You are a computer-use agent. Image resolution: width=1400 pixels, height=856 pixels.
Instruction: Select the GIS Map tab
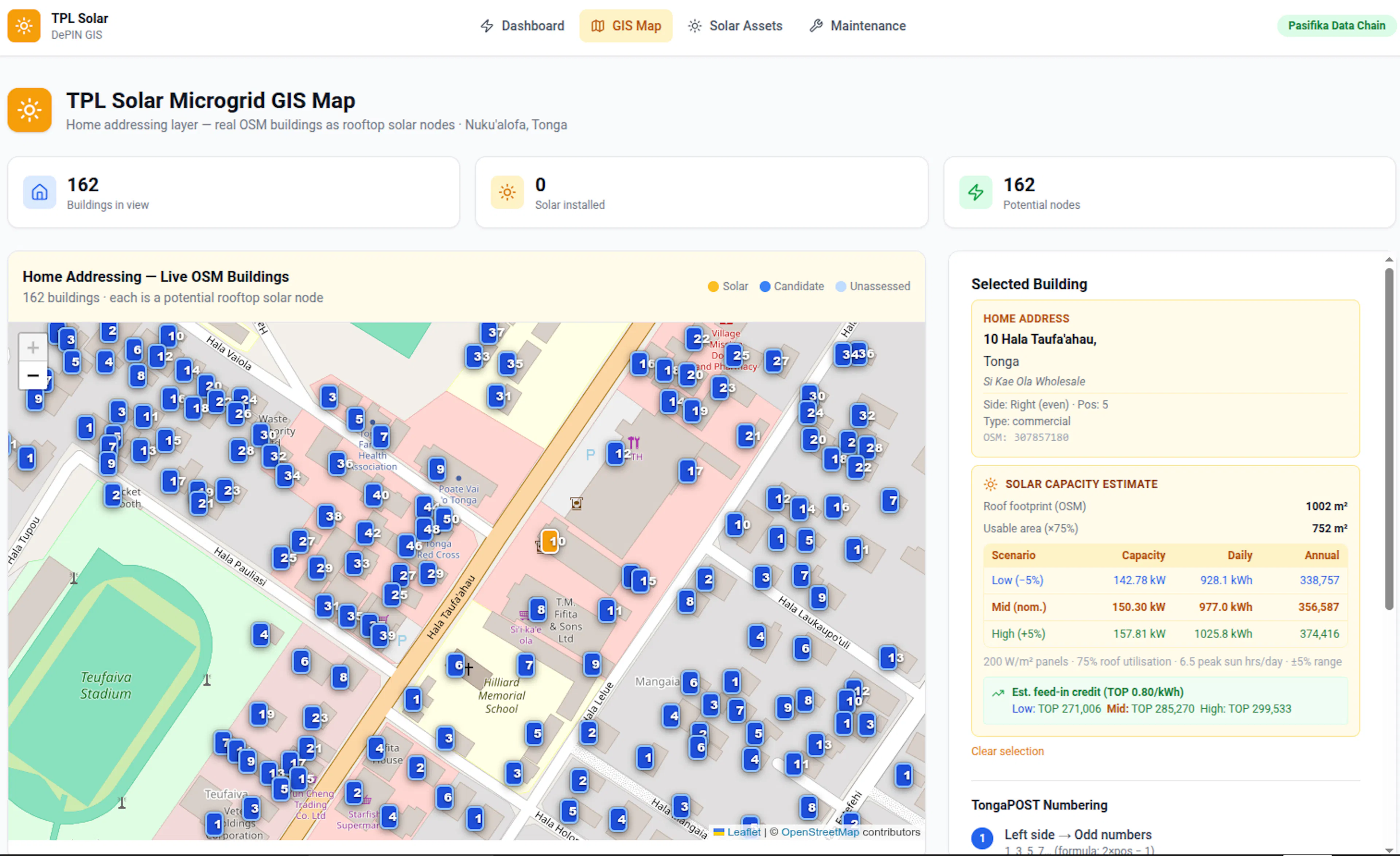626,26
